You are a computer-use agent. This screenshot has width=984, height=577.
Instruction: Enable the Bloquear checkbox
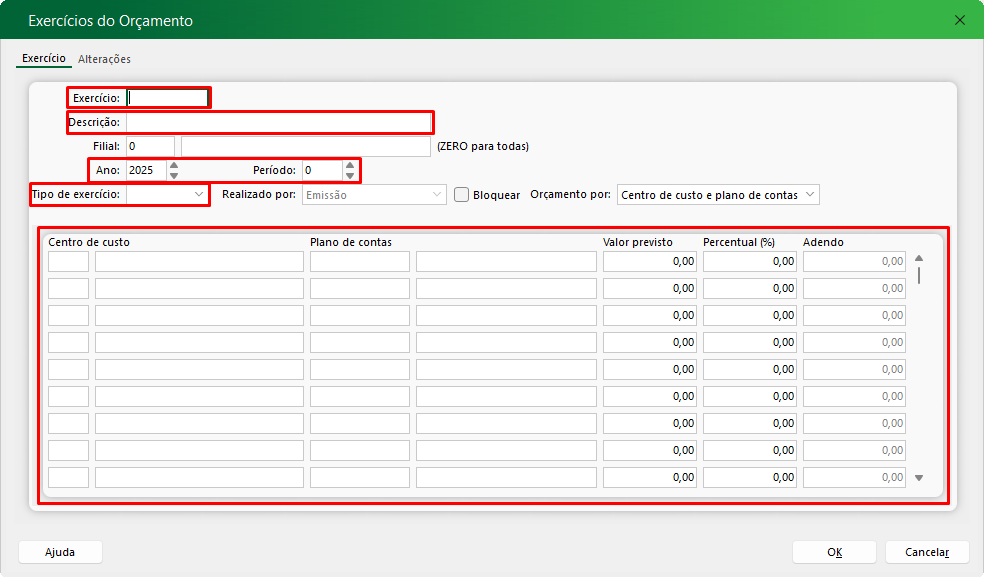[x=461, y=195]
